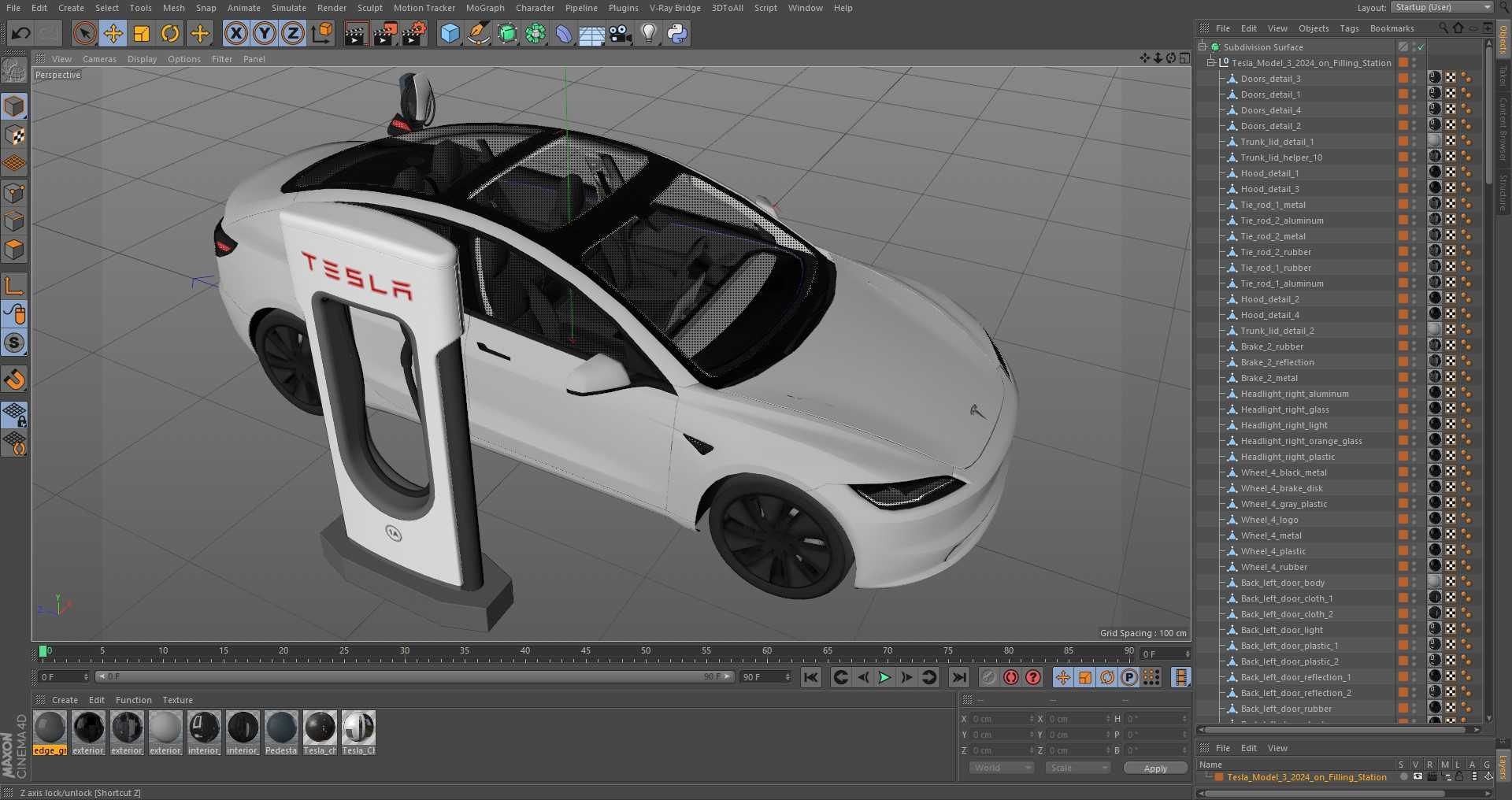Viewport: 1512px width, 800px height.
Task: Enable Polygons mode in left sidebar
Action: (x=14, y=250)
